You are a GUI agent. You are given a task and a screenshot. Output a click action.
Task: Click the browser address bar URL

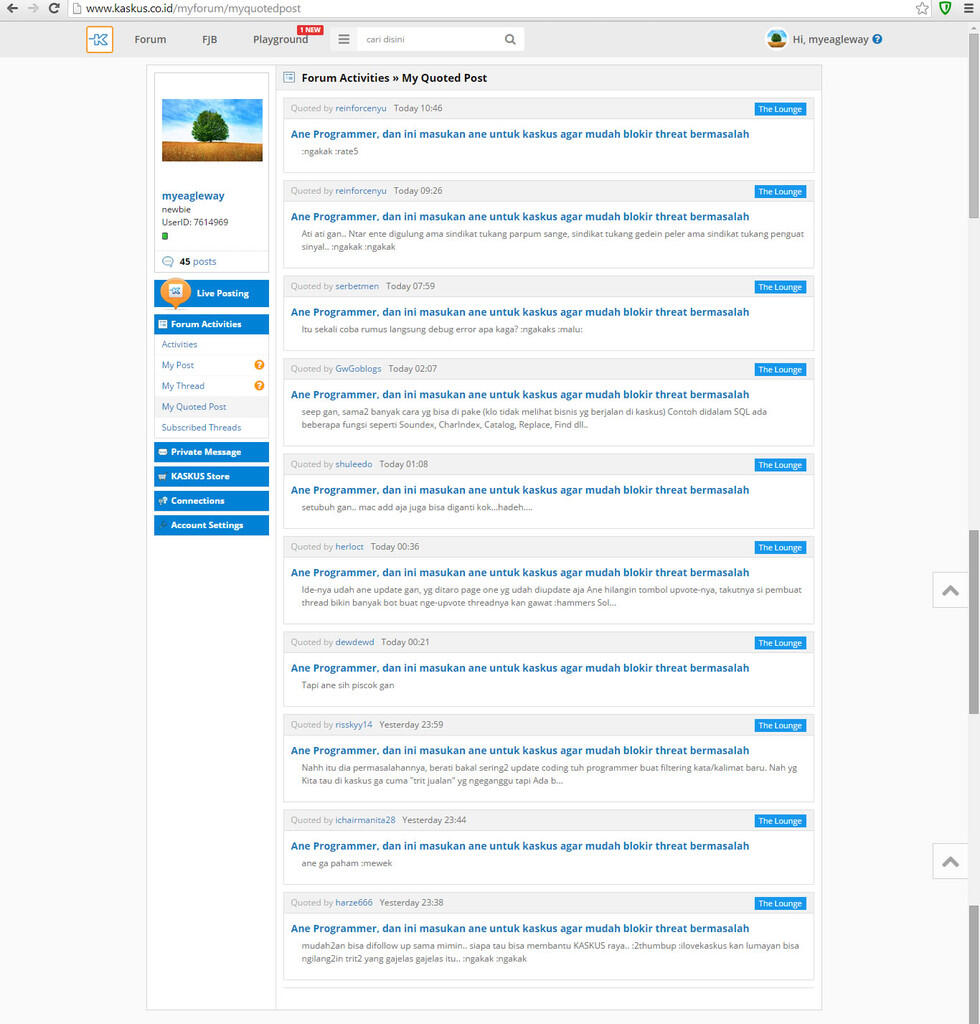pos(193,8)
